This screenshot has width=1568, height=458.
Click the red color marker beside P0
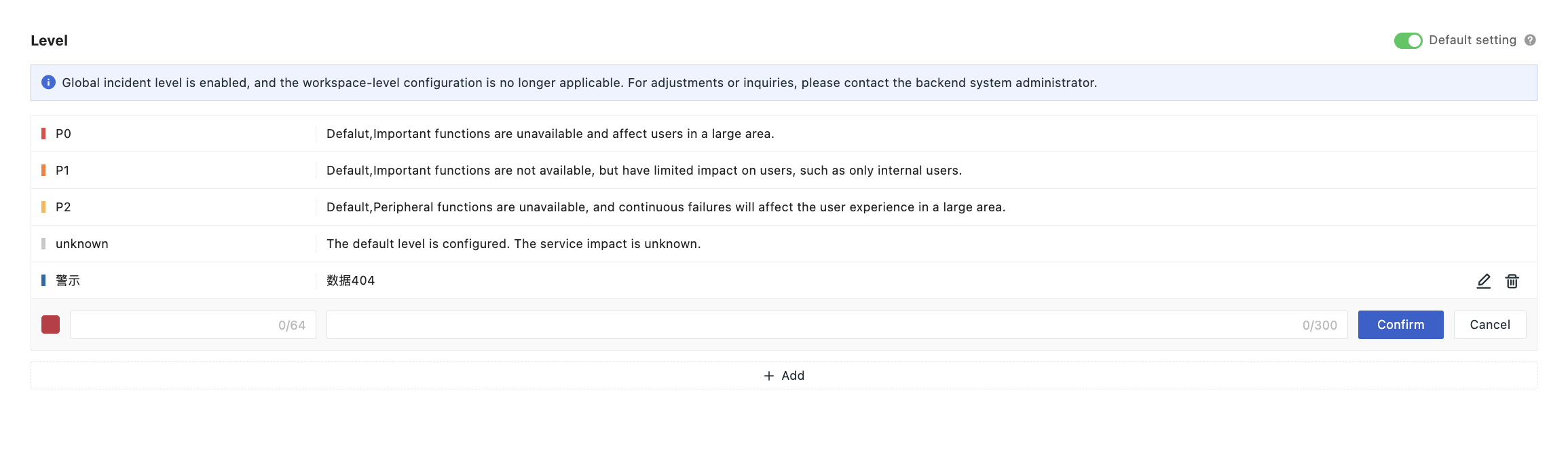(43, 134)
